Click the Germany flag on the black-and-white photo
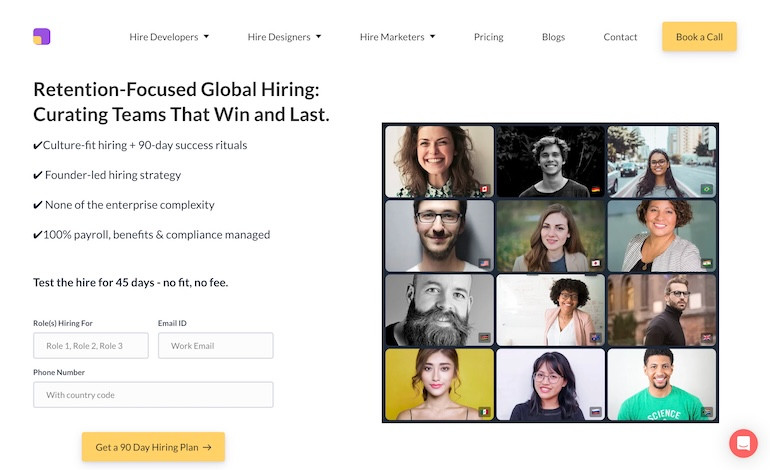 [x=595, y=189]
